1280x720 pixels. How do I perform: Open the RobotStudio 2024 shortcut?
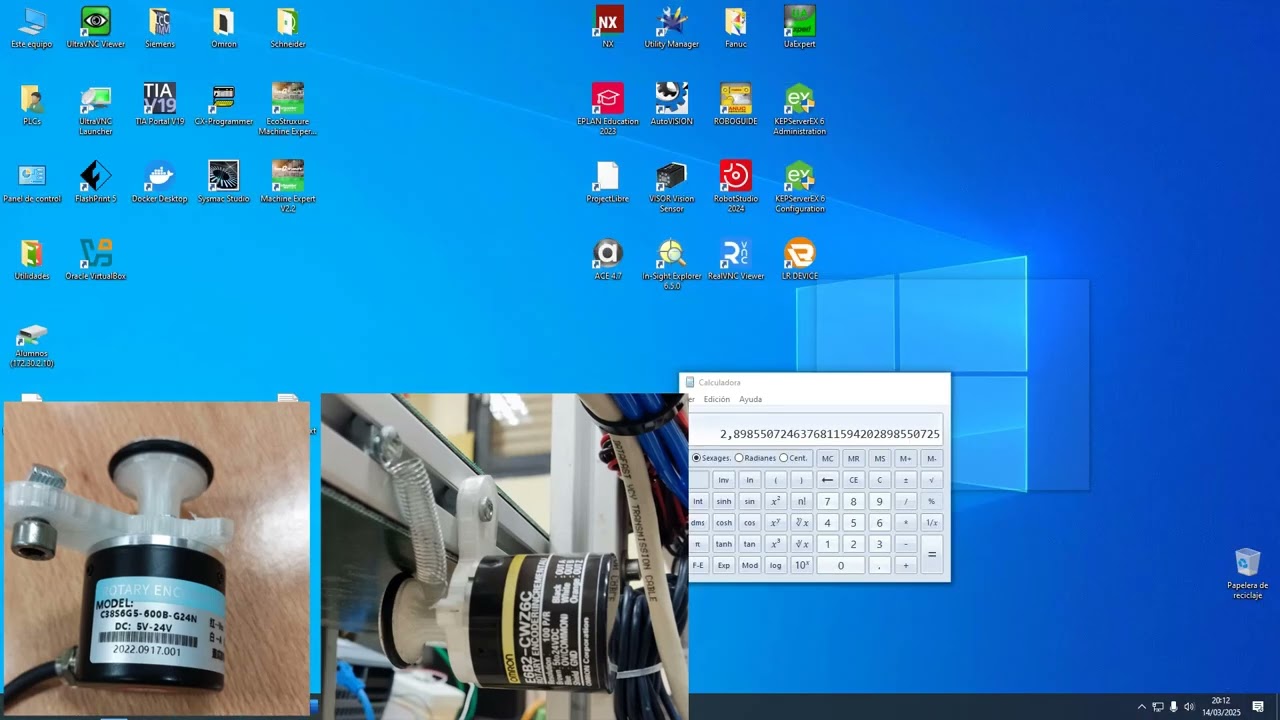click(736, 186)
